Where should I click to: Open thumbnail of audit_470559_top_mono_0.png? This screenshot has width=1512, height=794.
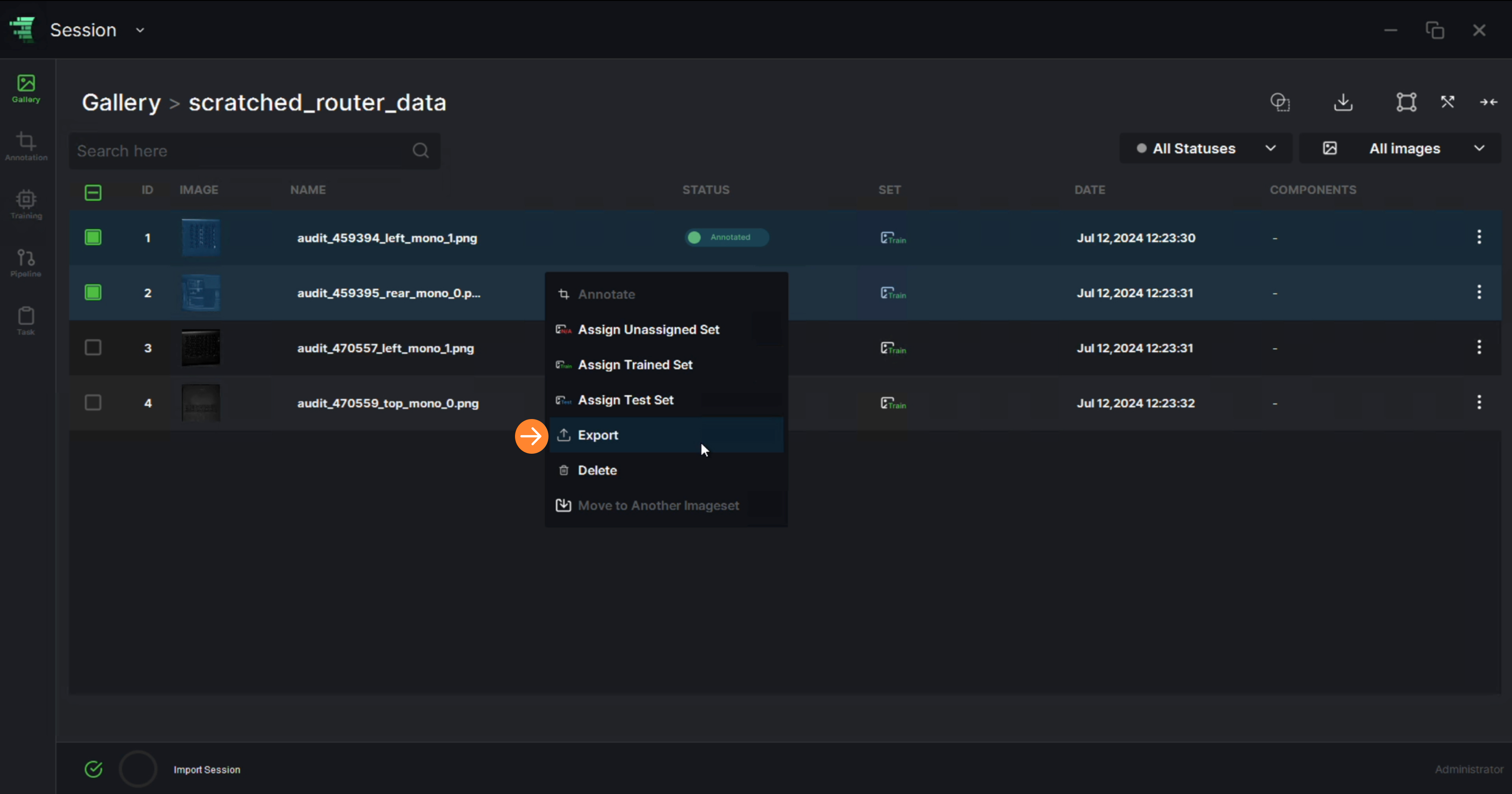201,403
